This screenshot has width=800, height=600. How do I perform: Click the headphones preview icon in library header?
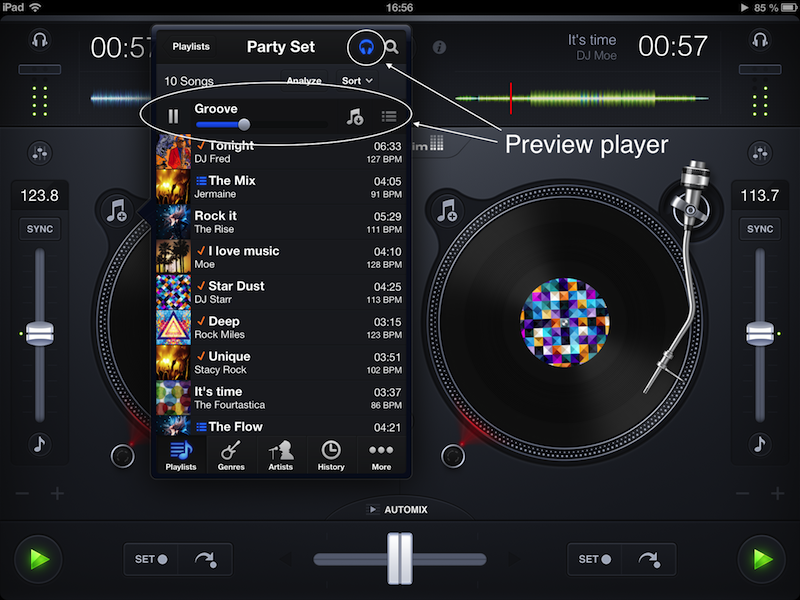click(x=366, y=47)
